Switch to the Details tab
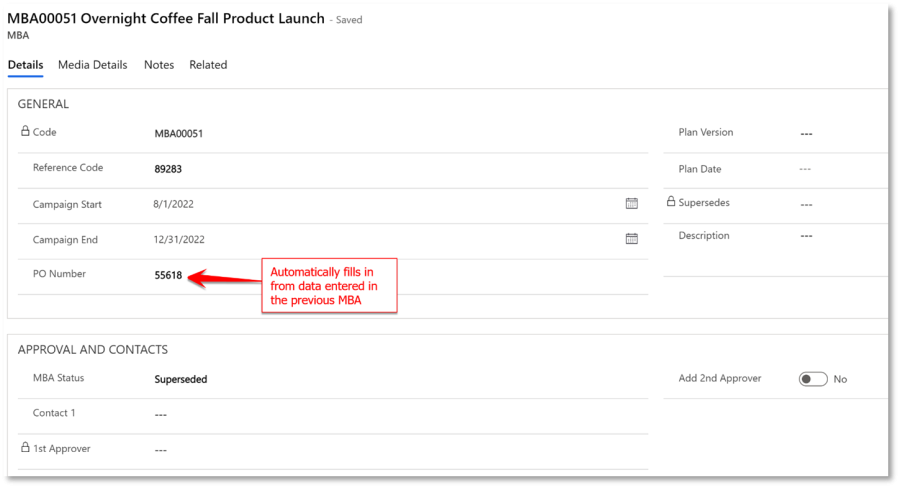This screenshot has height=488, width=900. click(x=26, y=65)
